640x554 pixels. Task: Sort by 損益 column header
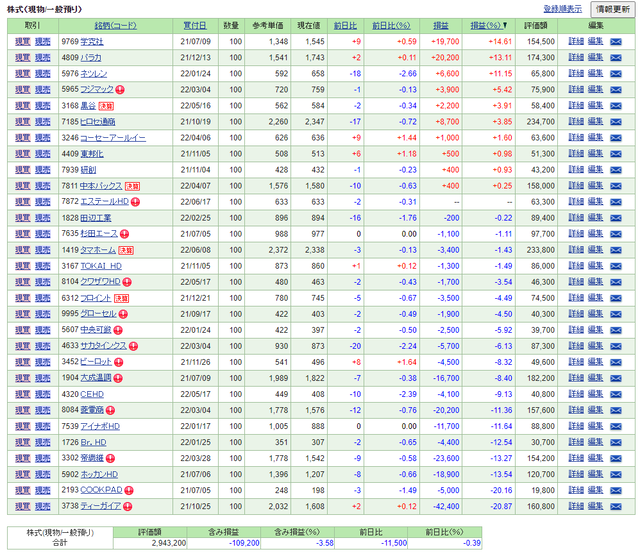coord(441,26)
